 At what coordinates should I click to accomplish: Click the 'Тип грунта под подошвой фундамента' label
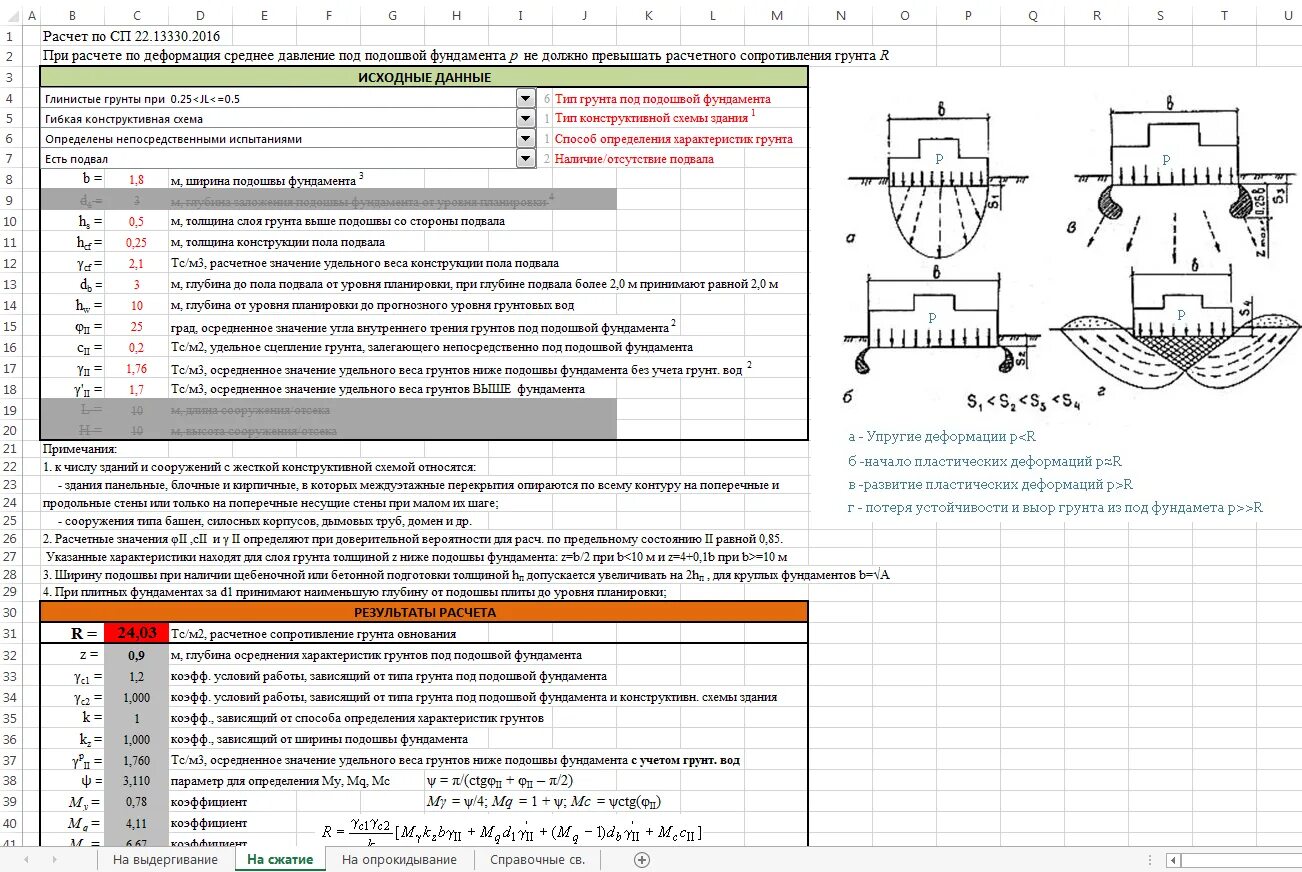point(662,99)
